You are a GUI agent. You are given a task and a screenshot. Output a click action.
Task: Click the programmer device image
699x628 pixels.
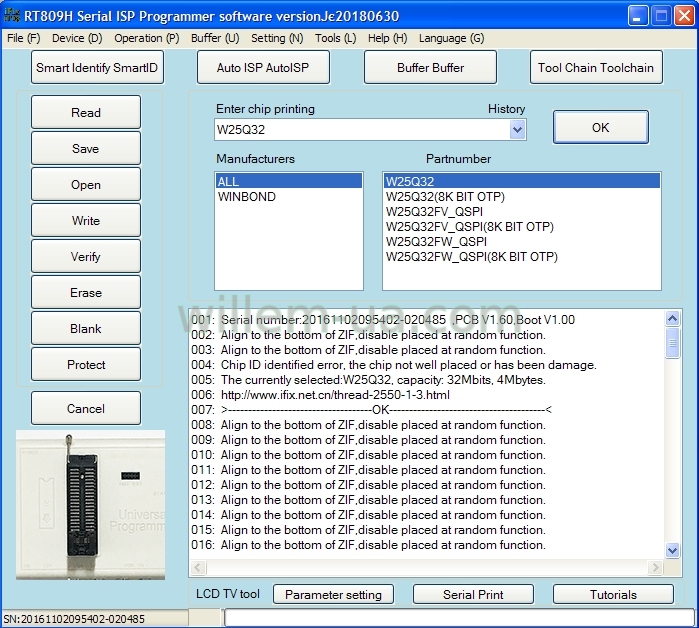(x=90, y=505)
